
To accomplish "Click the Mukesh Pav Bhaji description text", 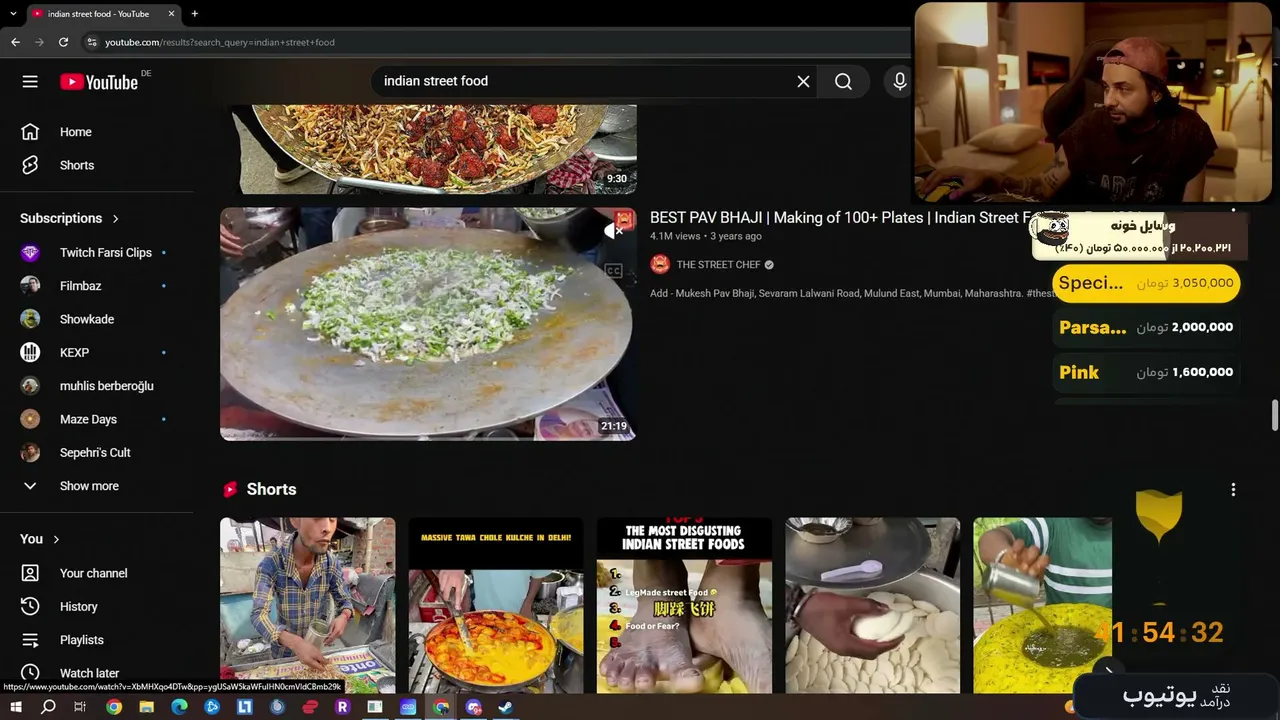I will (851, 294).
